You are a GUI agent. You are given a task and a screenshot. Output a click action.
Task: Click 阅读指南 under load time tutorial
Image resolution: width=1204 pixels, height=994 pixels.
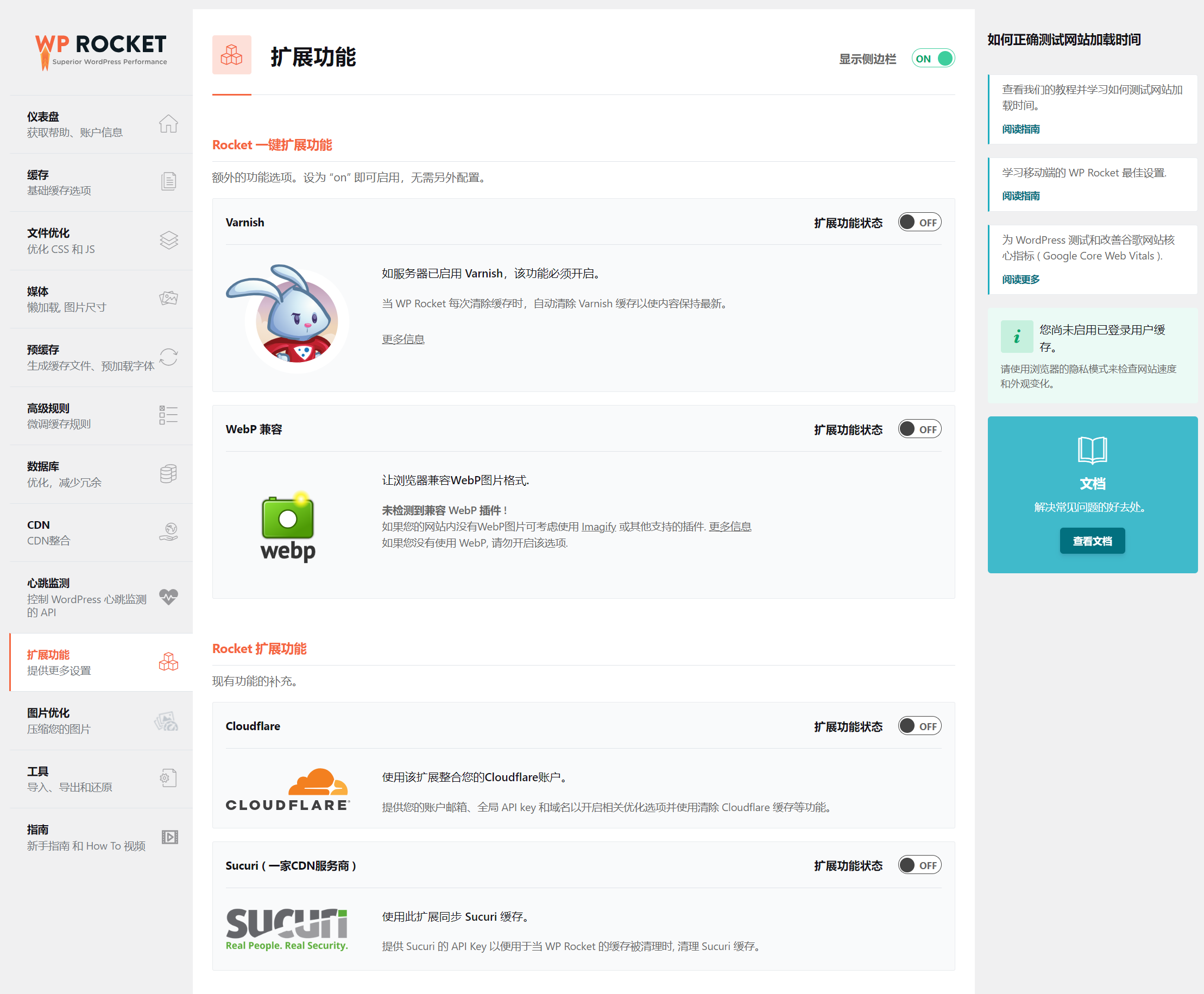tap(1020, 129)
